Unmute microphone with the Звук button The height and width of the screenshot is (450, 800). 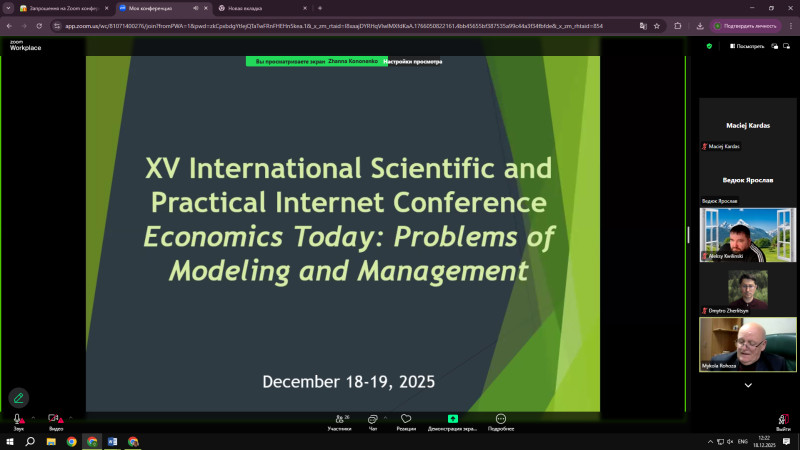pyautogui.click(x=17, y=420)
